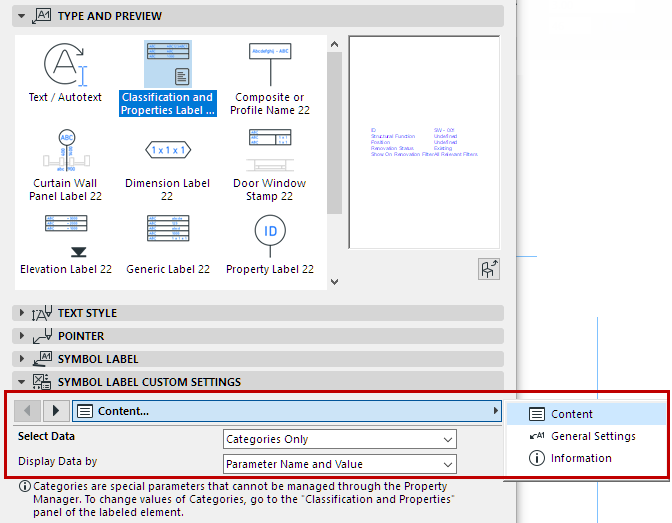This screenshot has width=672, height=523.
Task: Choose General Settings in page menu
Action: pyautogui.click(x=586, y=436)
